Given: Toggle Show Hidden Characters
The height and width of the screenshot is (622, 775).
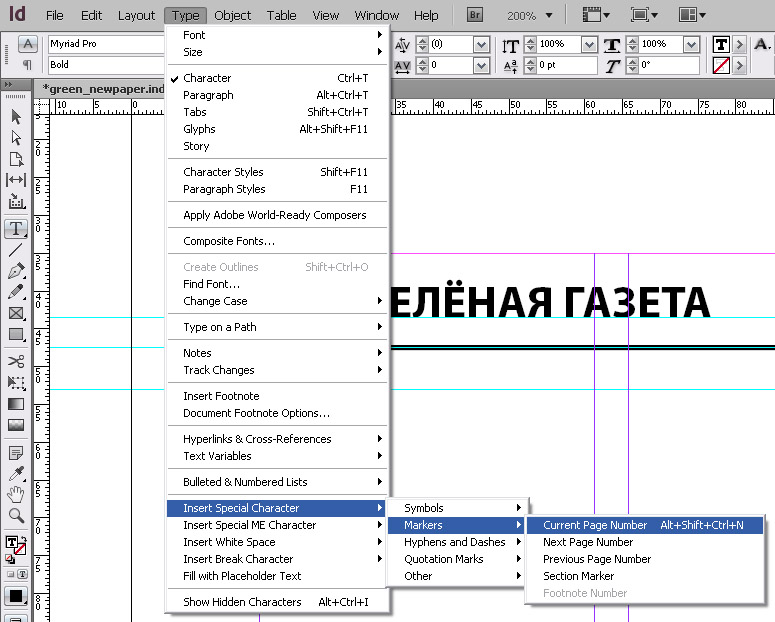Looking at the screenshot, I should click(x=242, y=602).
